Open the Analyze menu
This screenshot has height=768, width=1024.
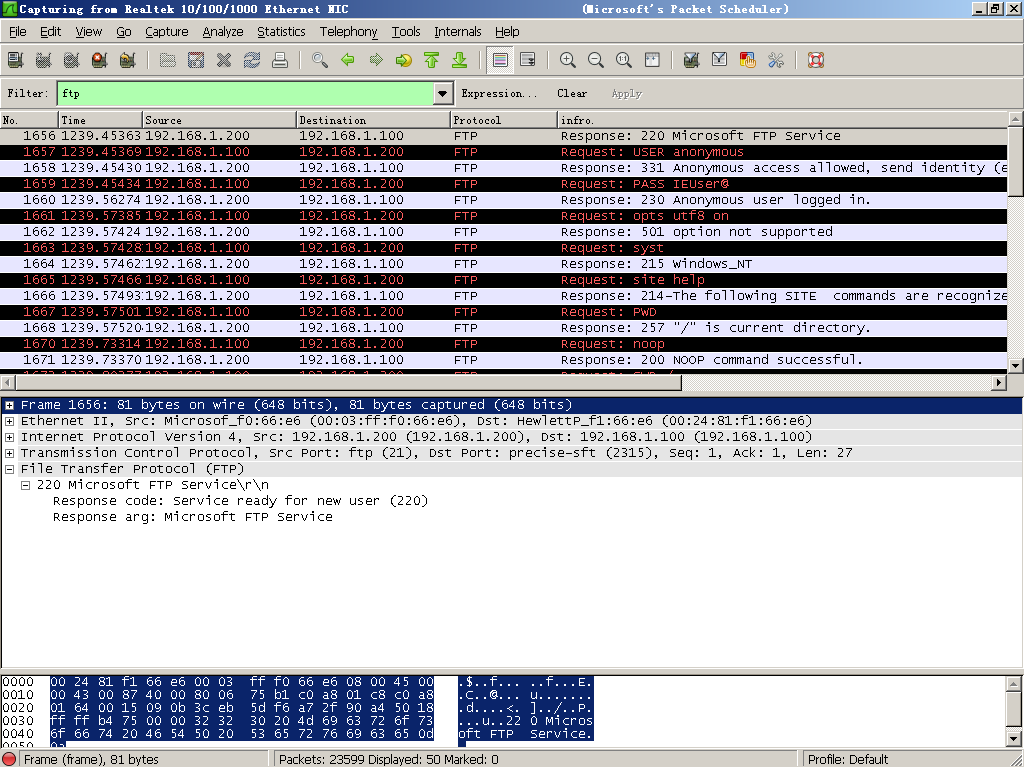coord(223,31)
